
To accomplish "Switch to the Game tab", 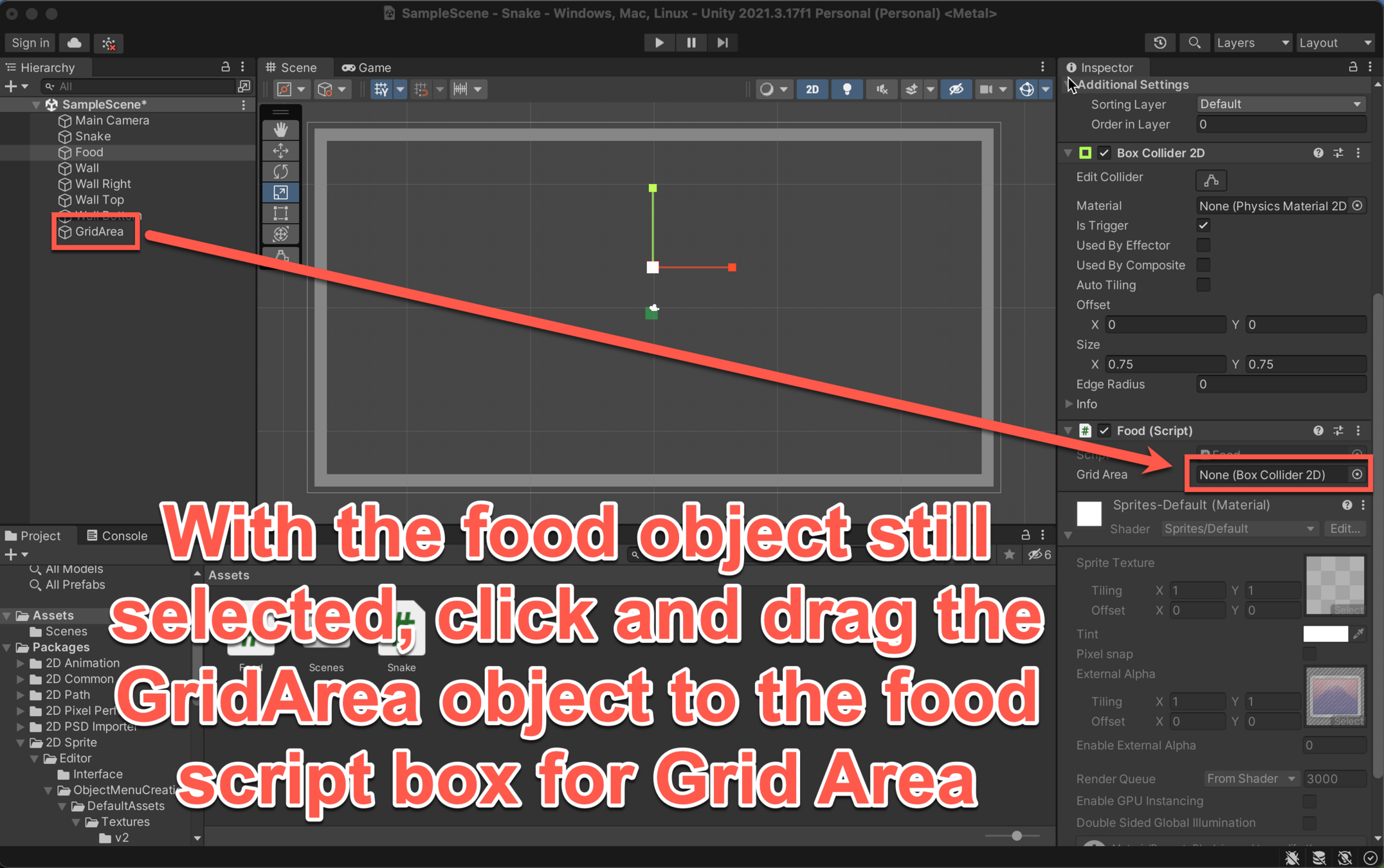I will point(367,68).
